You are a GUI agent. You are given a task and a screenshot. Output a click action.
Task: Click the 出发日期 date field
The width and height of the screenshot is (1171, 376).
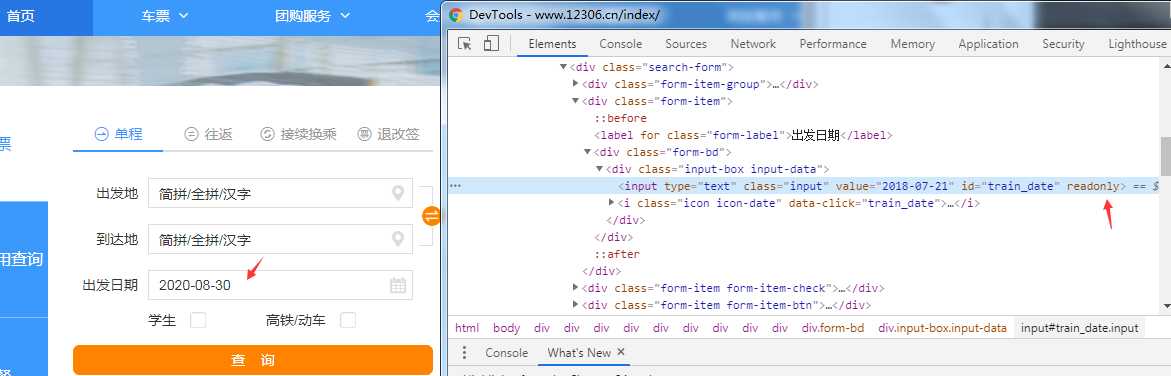tap(280, 285)
